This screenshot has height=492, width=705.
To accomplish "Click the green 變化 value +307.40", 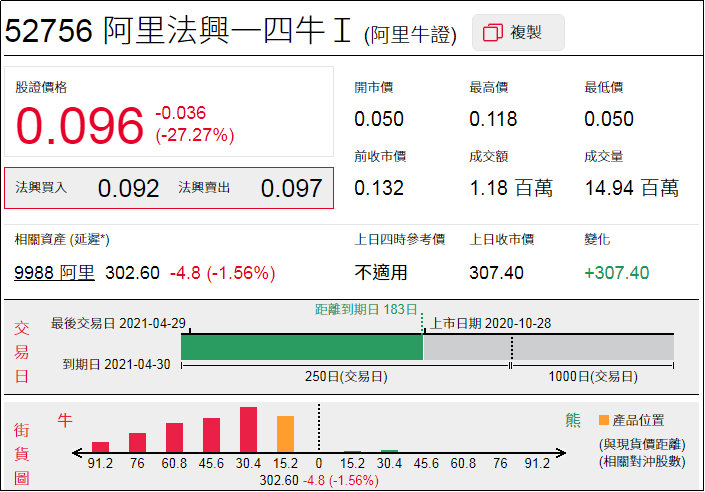I will pos(616,273).
